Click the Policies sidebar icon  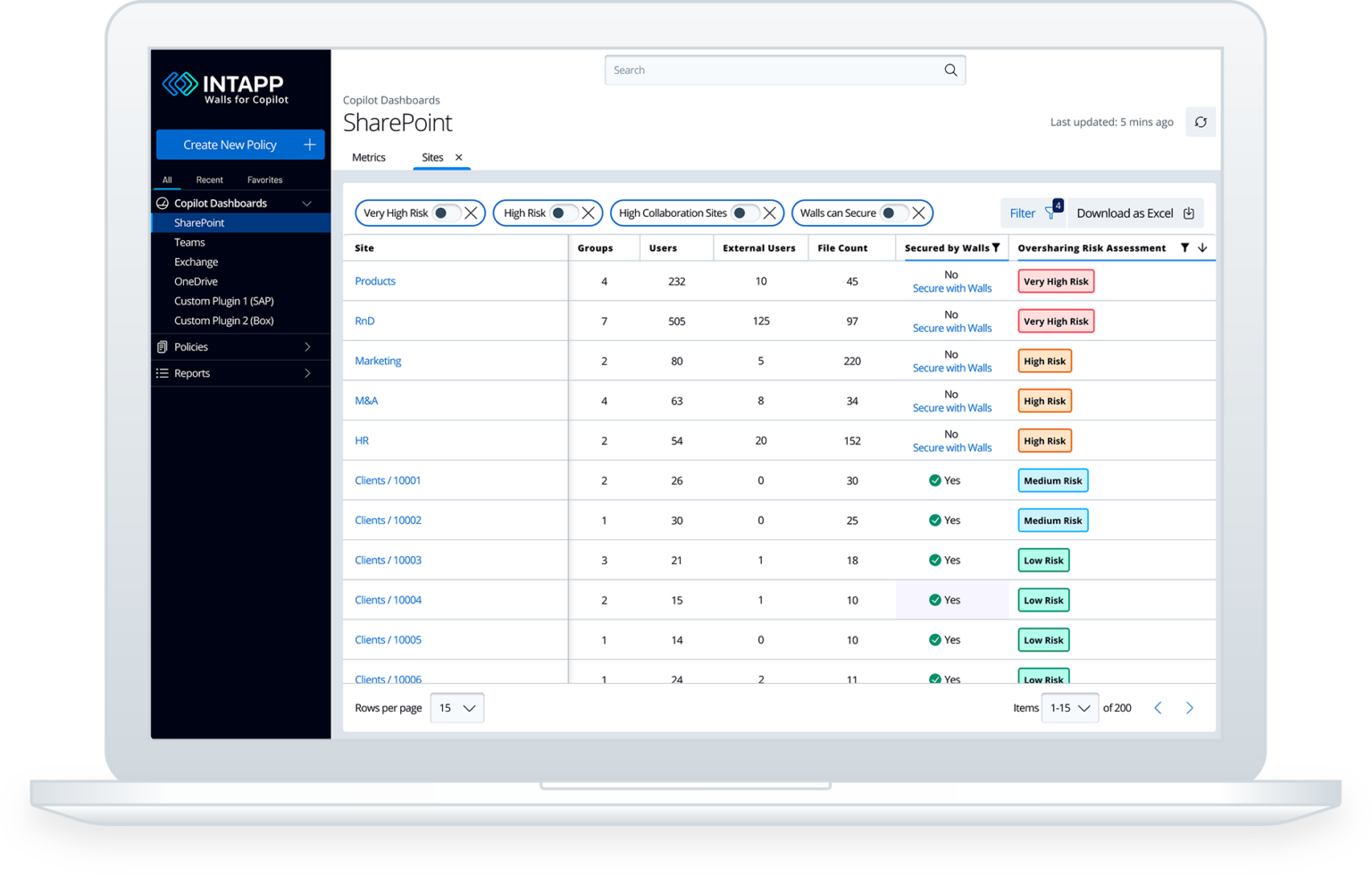(162, 346)
